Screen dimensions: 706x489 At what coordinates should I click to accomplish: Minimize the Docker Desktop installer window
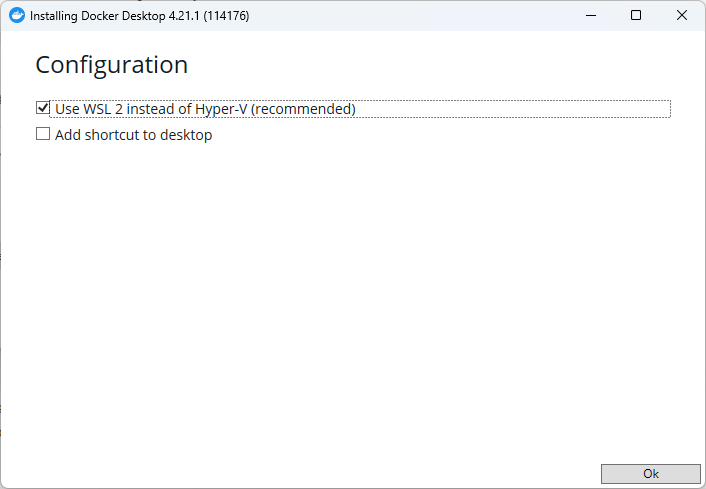[591, 15]
